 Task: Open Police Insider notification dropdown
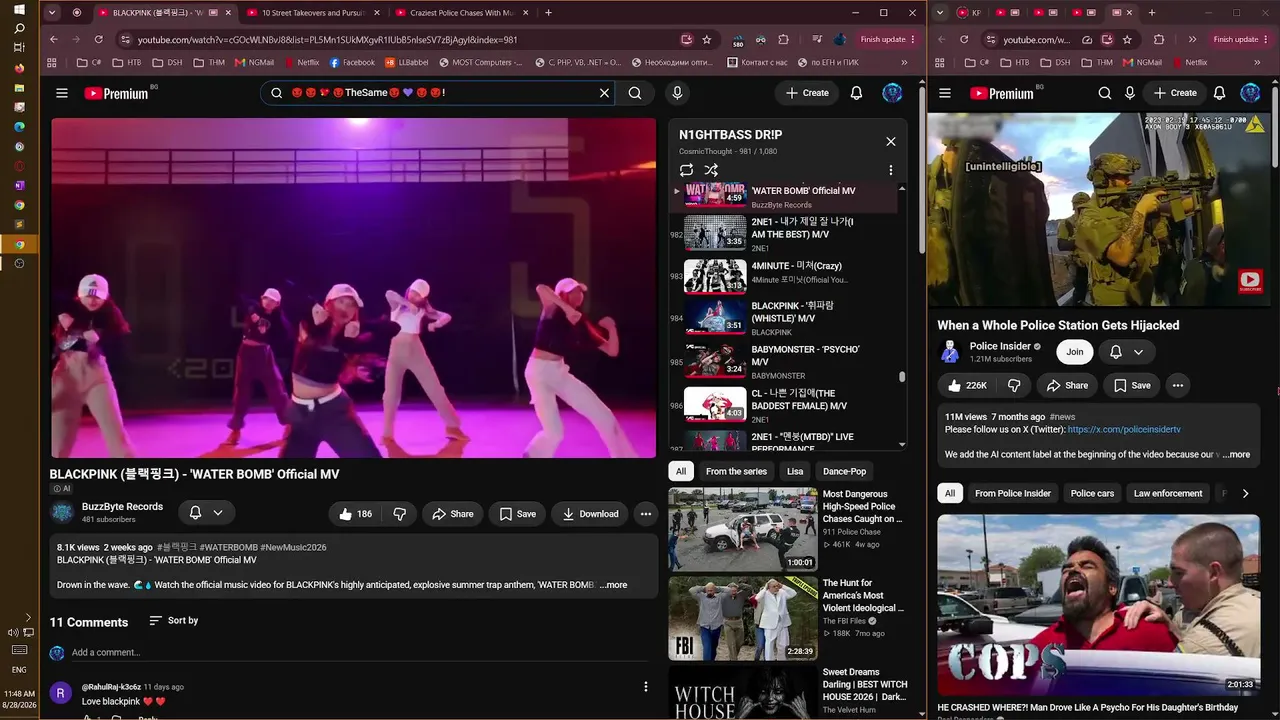click(1126, 352)
